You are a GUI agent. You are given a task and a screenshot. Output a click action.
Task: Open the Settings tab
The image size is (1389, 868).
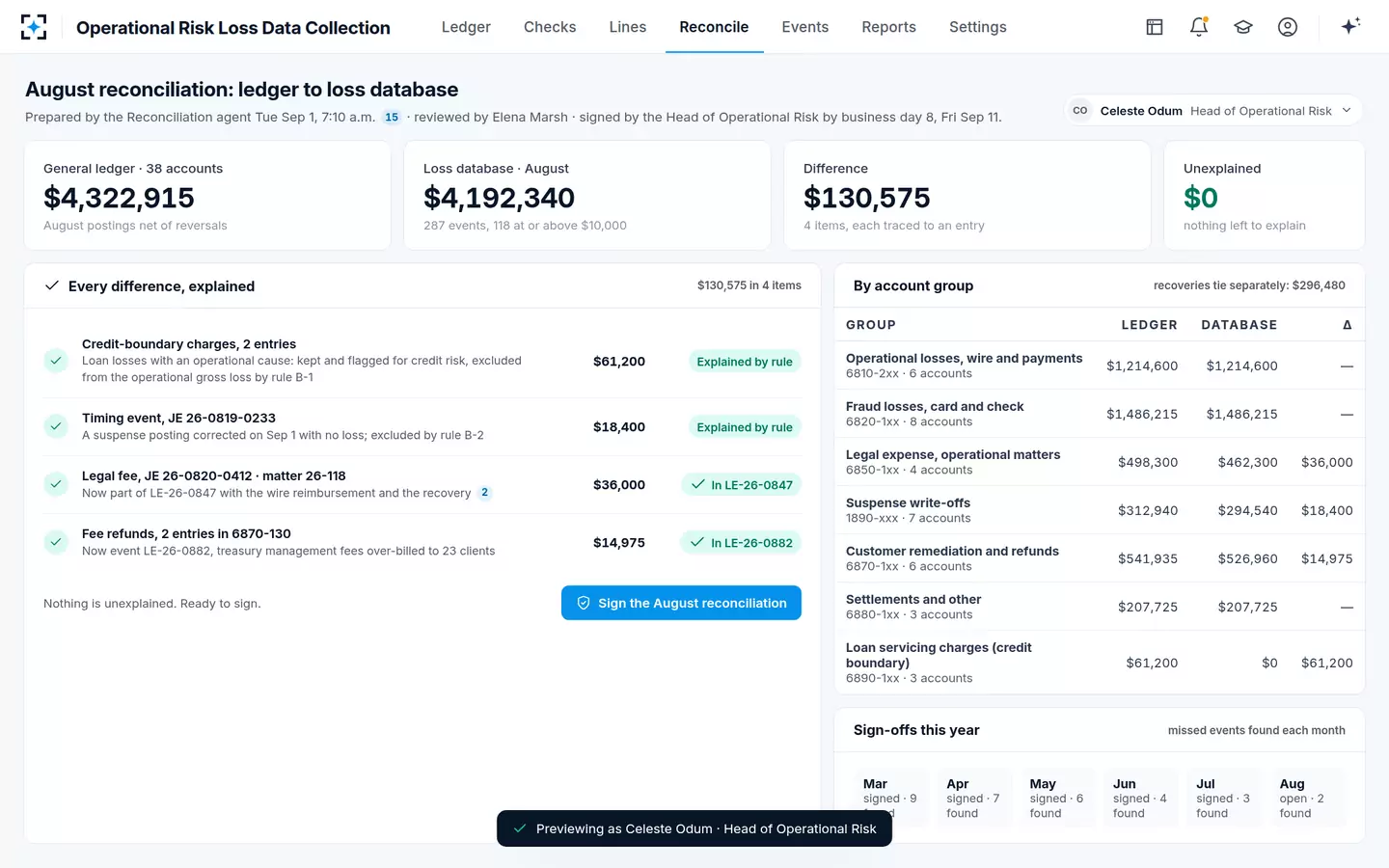(978, 27)
